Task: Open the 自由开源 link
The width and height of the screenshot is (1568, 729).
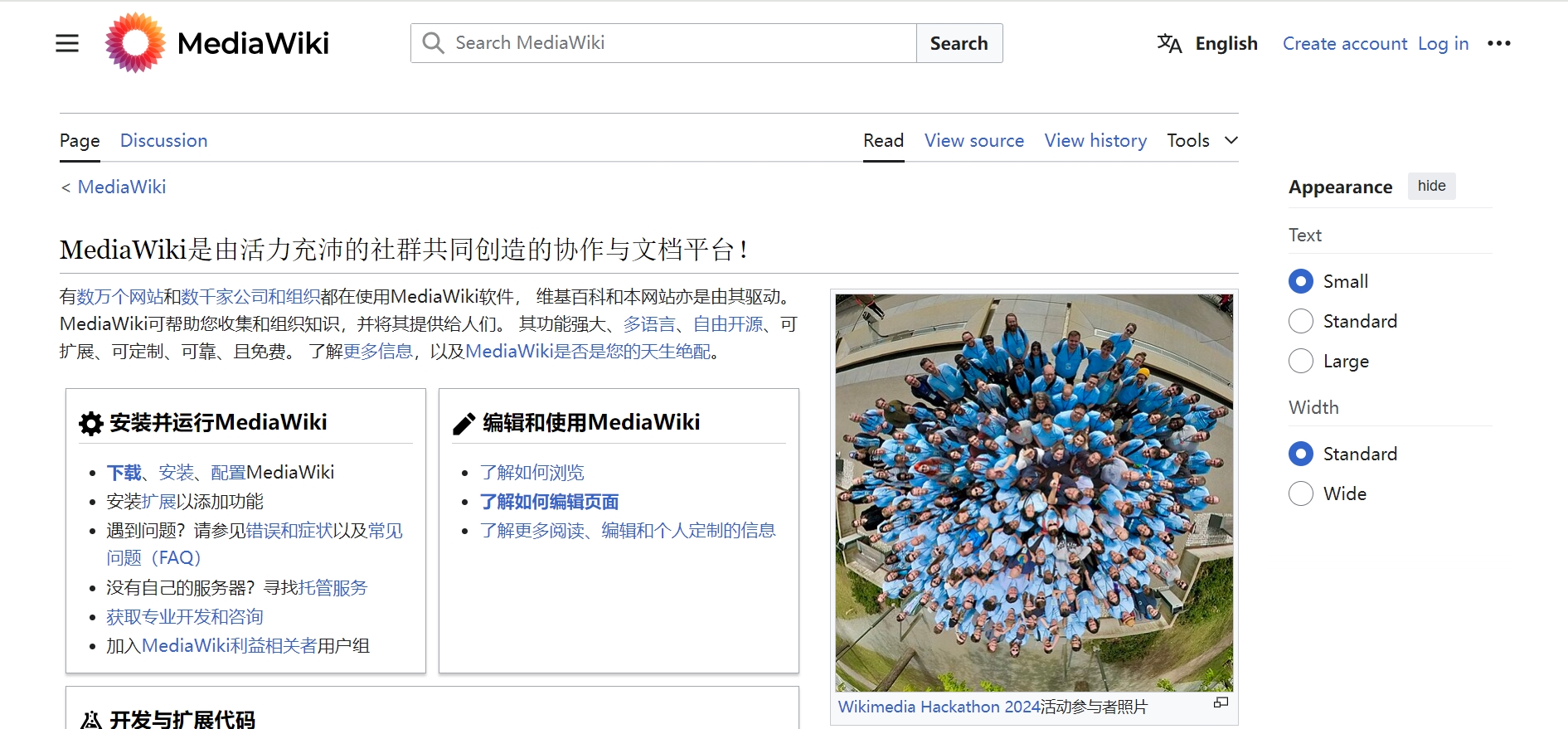Action: [x=728, y=324]
